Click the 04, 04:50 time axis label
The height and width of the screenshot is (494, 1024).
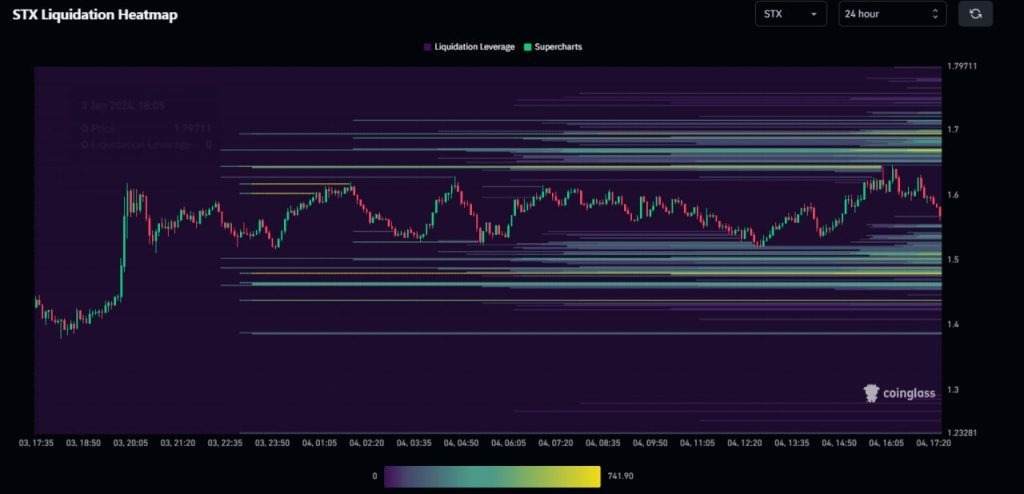pyautogui.click(x=462, y=443)
